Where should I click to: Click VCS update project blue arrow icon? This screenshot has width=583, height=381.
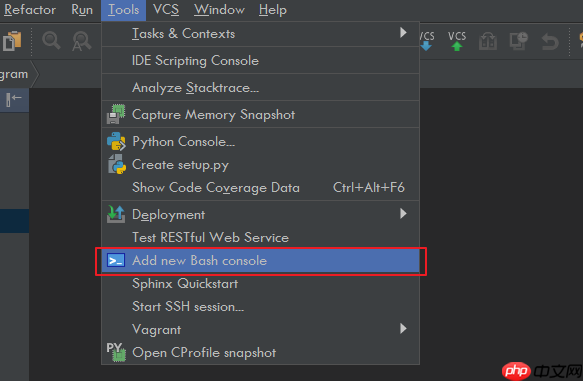pos(427,41)
